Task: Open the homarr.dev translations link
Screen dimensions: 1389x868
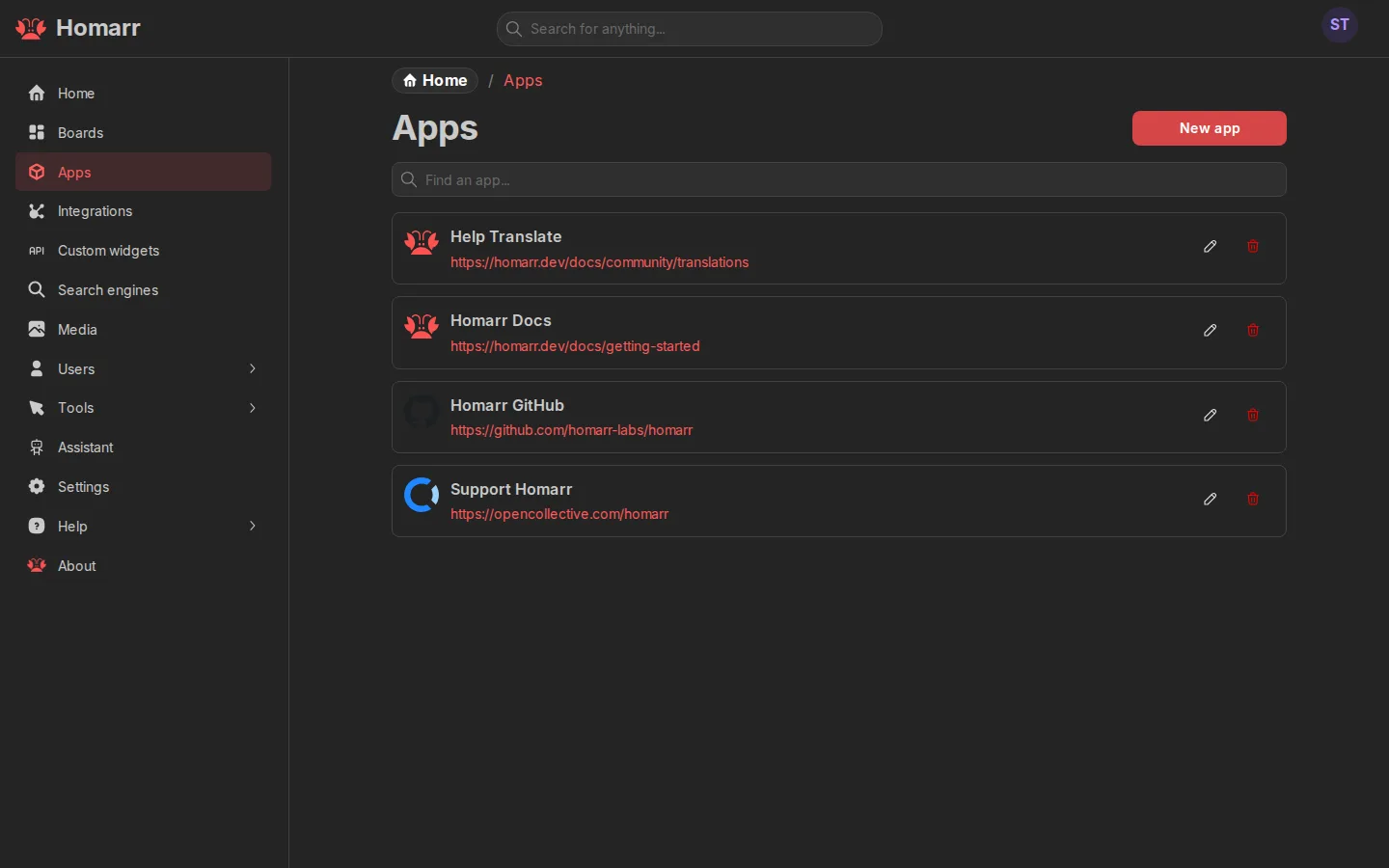Action: [599, 262]
